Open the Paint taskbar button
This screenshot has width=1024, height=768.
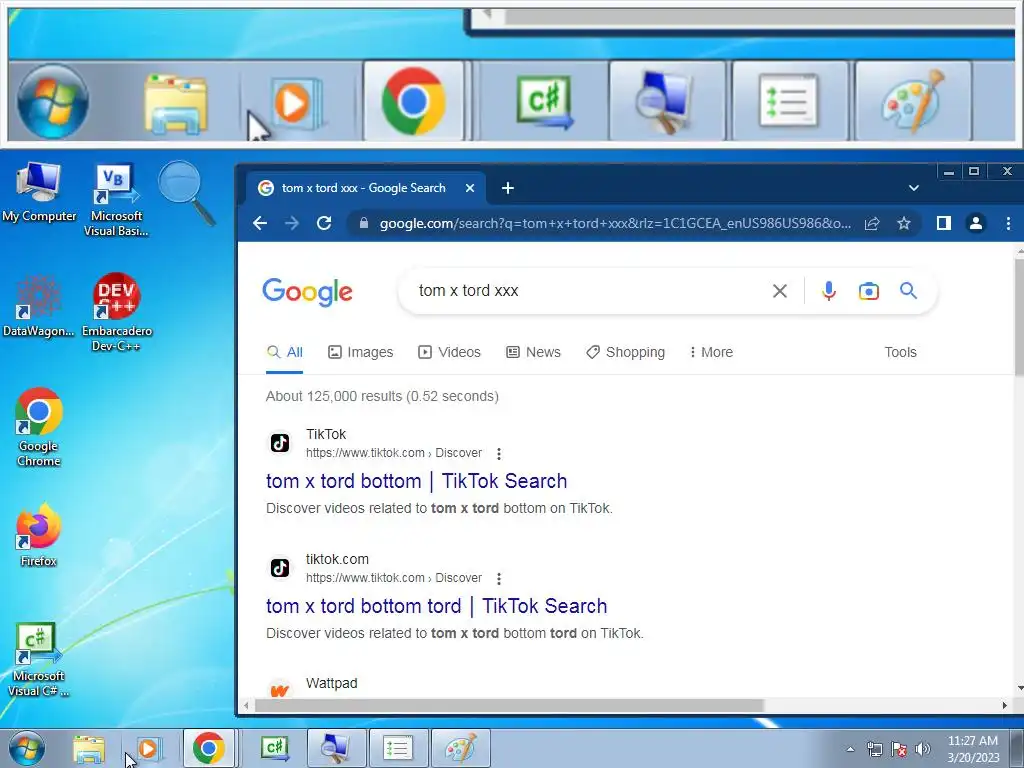click(x=460, y=748)
